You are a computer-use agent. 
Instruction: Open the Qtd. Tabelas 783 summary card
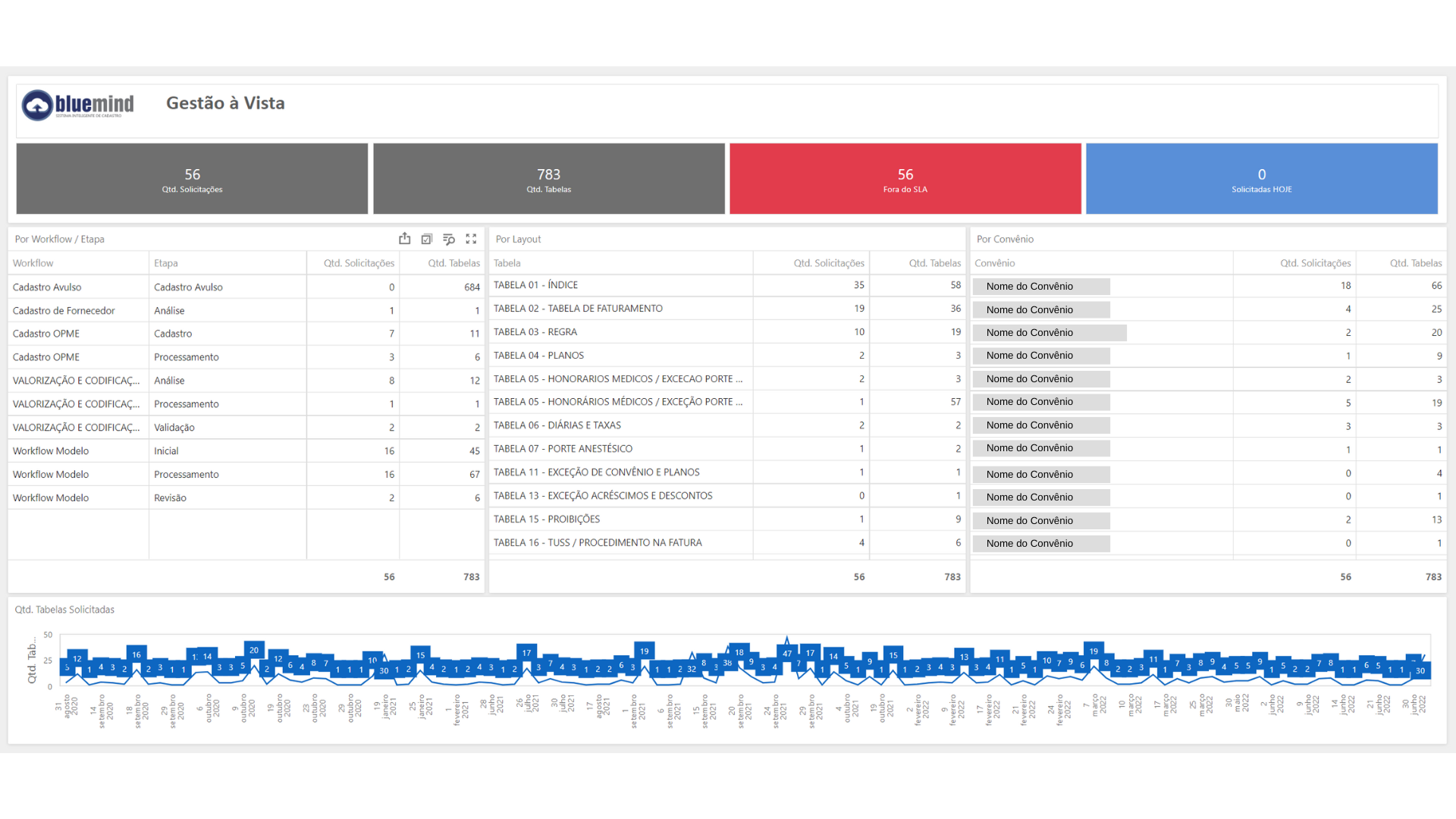click(549, 179)
